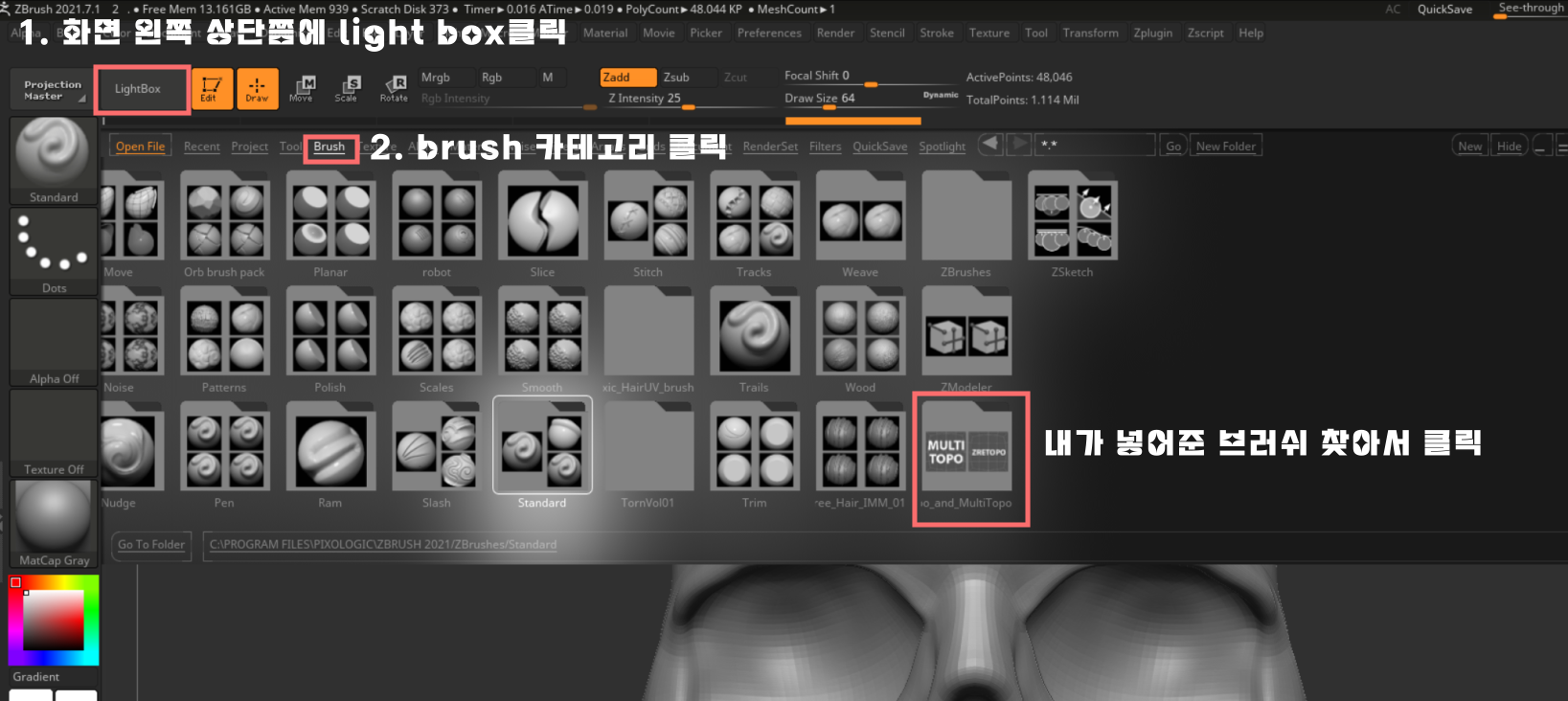
Task: Open the Stencil menu
Action: 887,33
